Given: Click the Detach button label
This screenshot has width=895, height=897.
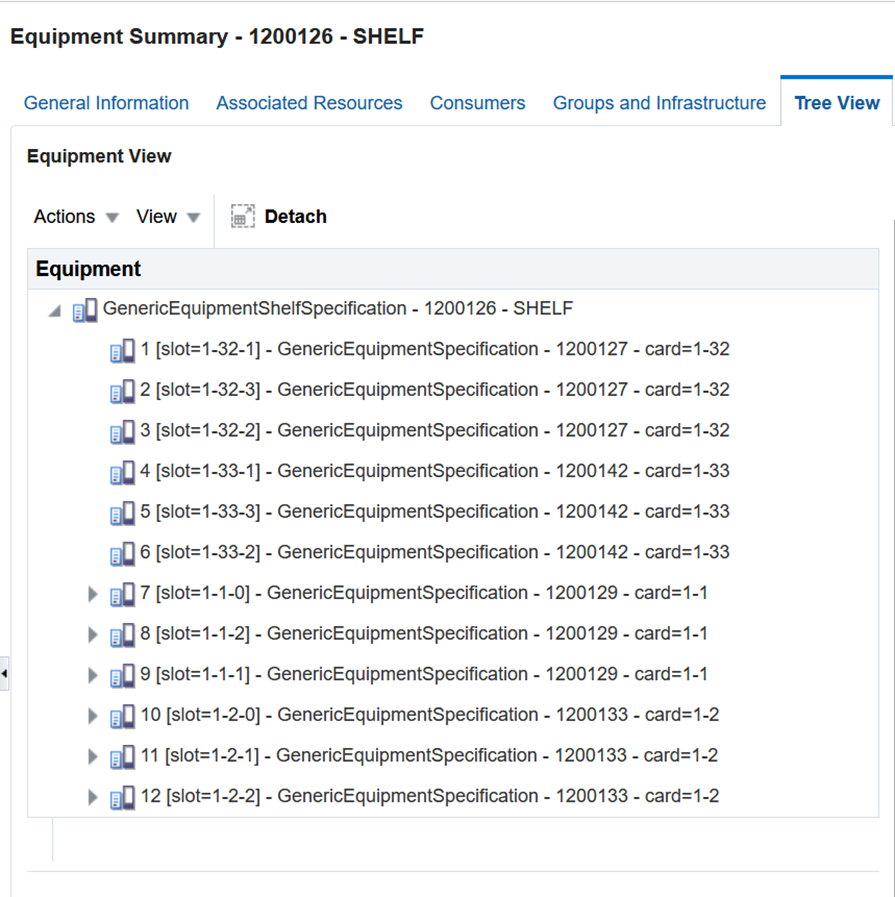Looking at the screenshot, I should coord(296,217).
